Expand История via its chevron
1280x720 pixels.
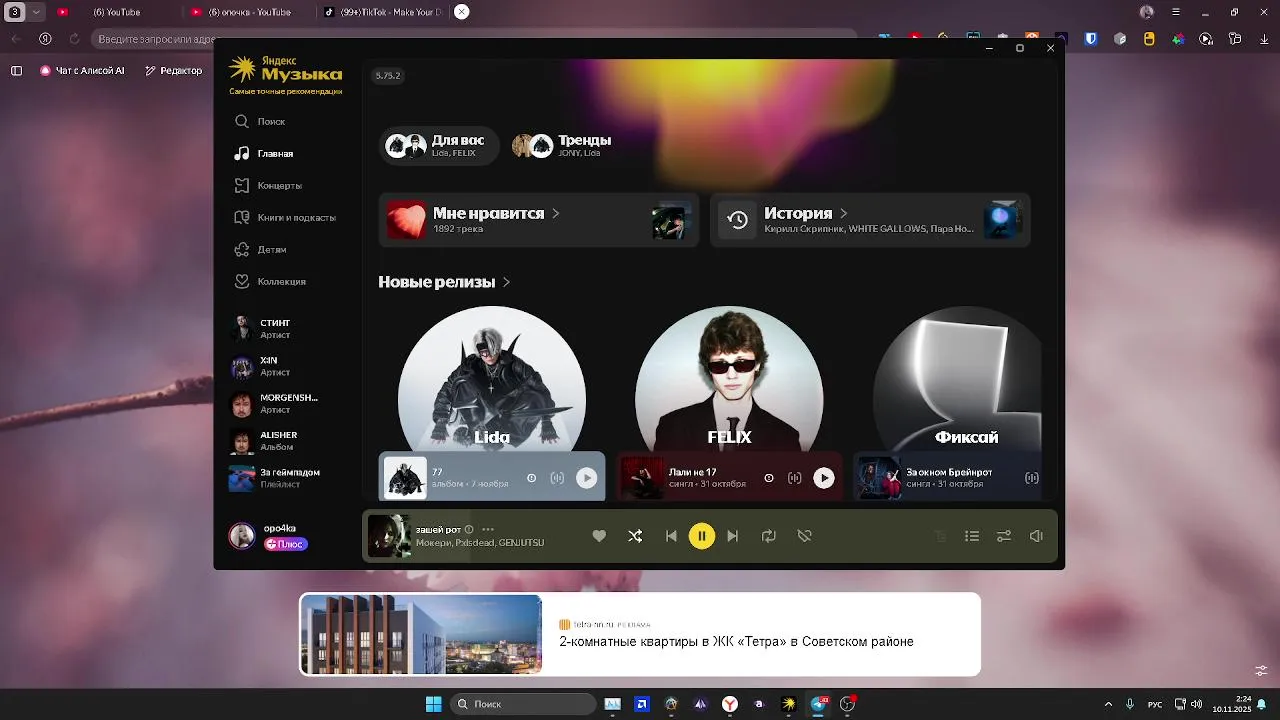[844, 213]
